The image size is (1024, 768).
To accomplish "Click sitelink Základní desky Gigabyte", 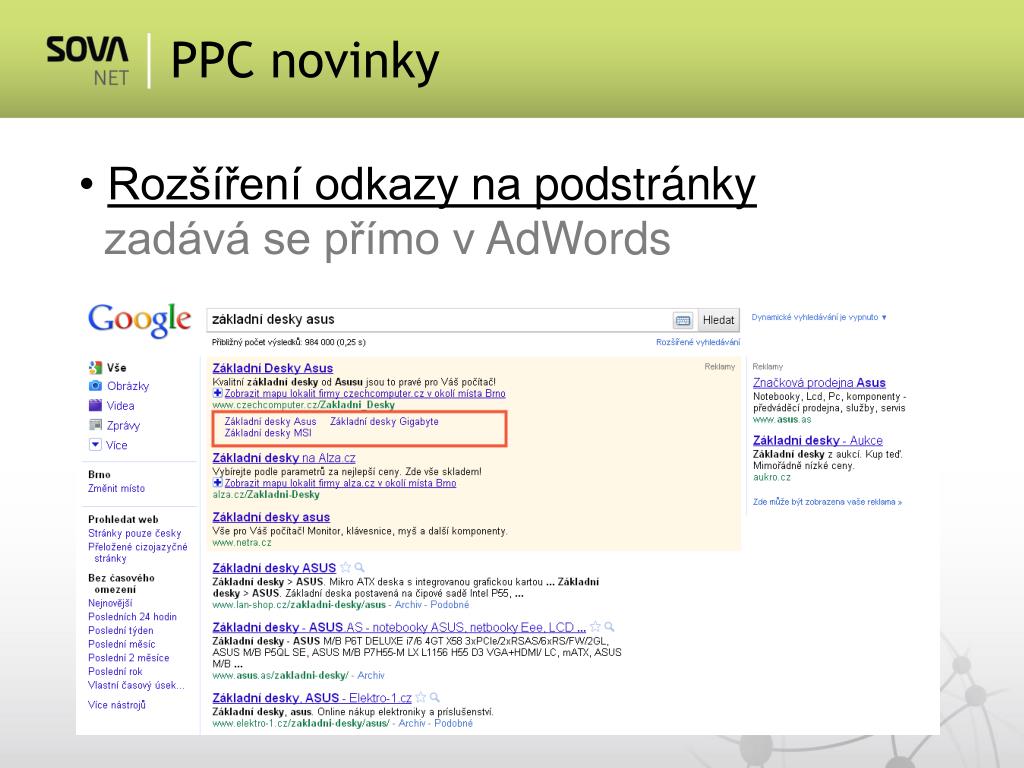I will coord(384,421).
